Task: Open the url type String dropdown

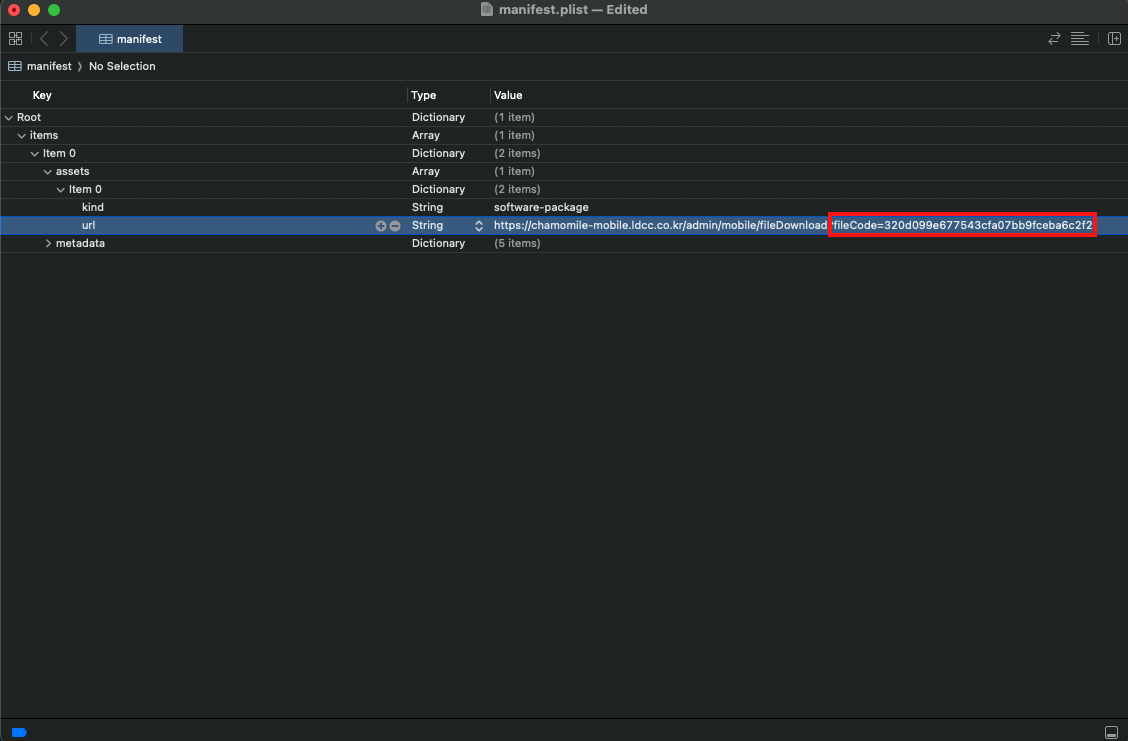Action: pos(478,226)
